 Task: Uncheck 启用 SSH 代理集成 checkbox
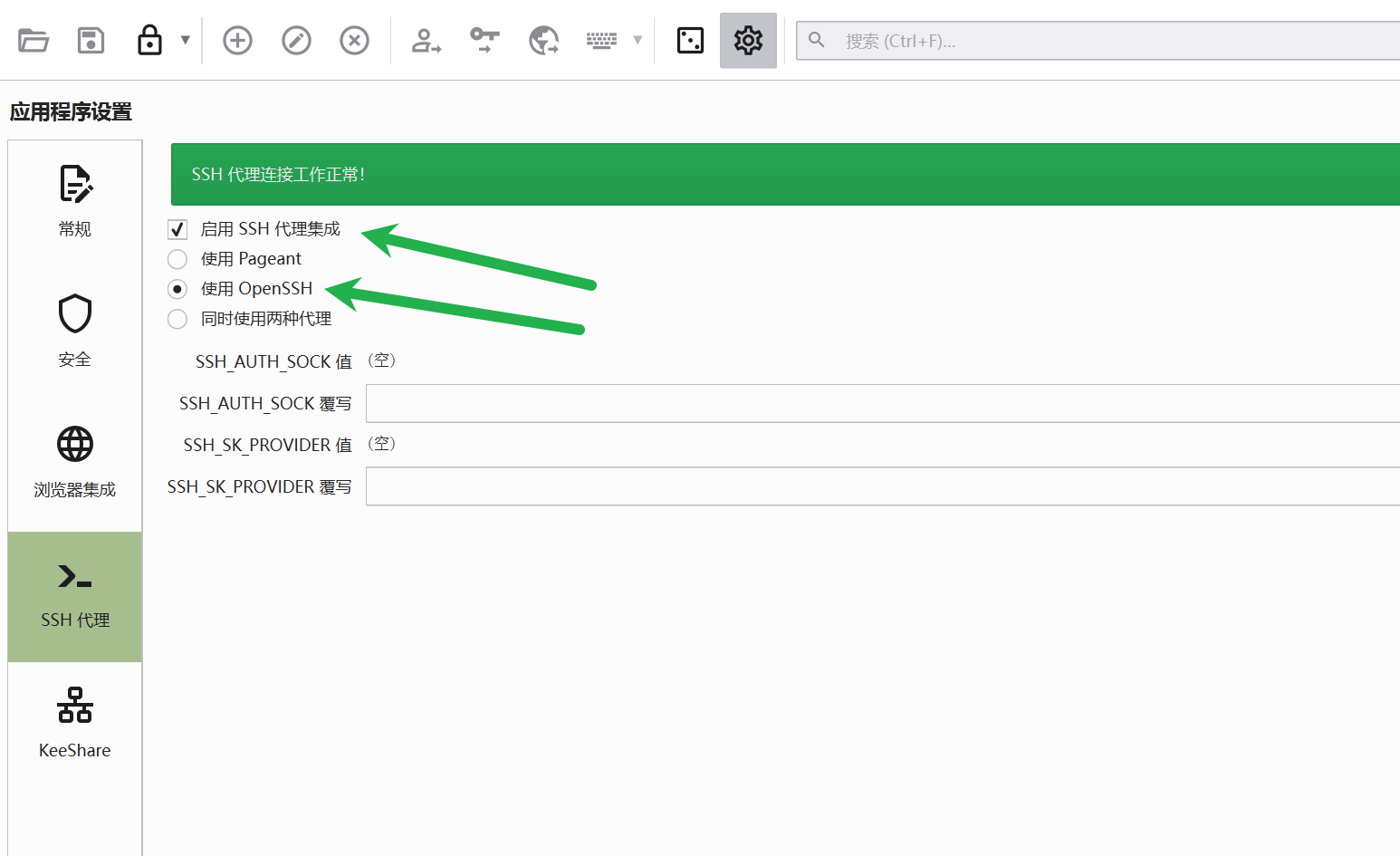178,230
